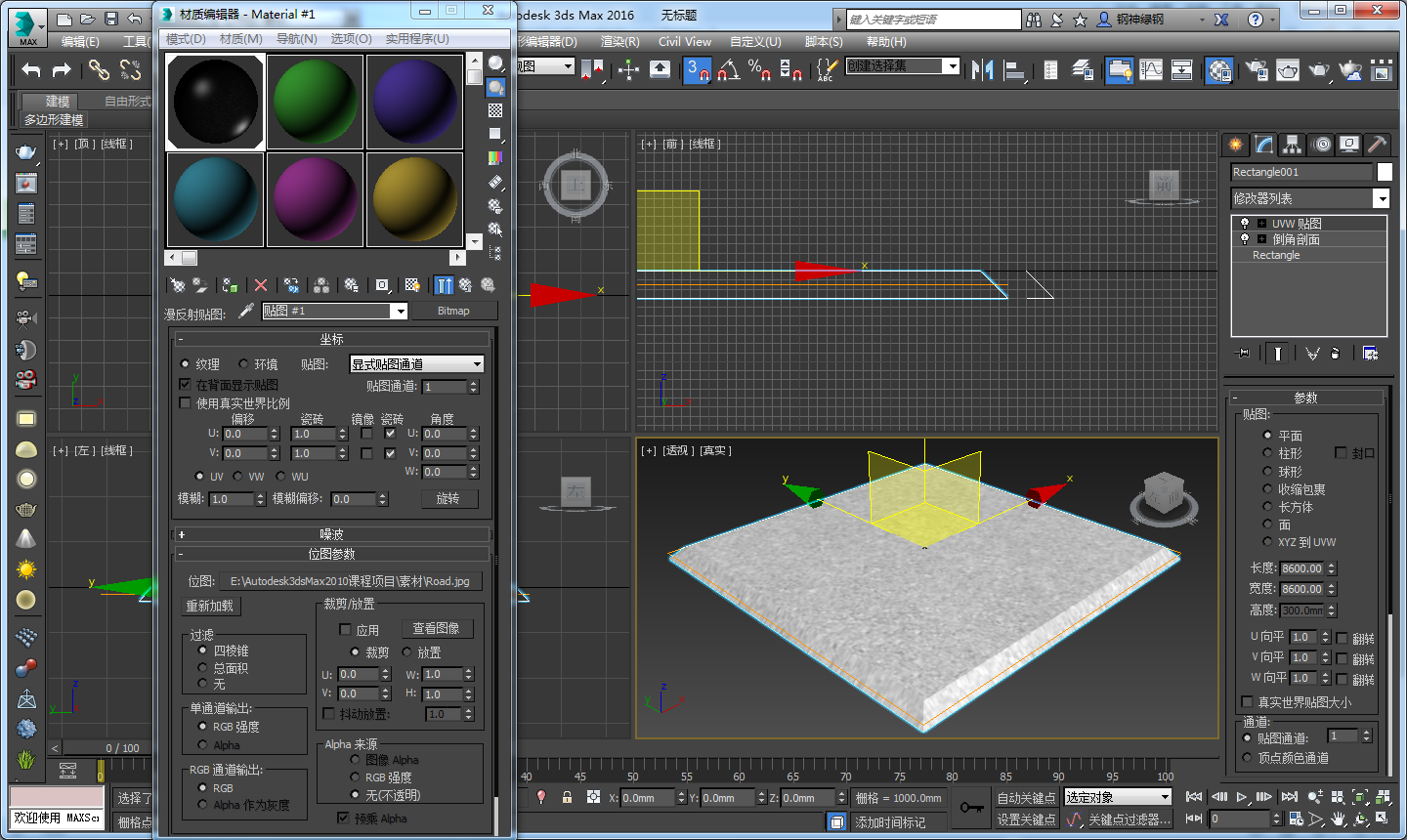Click the Play Animation button
This screenshot has height=840, width=1407.
coord(1241,797)
